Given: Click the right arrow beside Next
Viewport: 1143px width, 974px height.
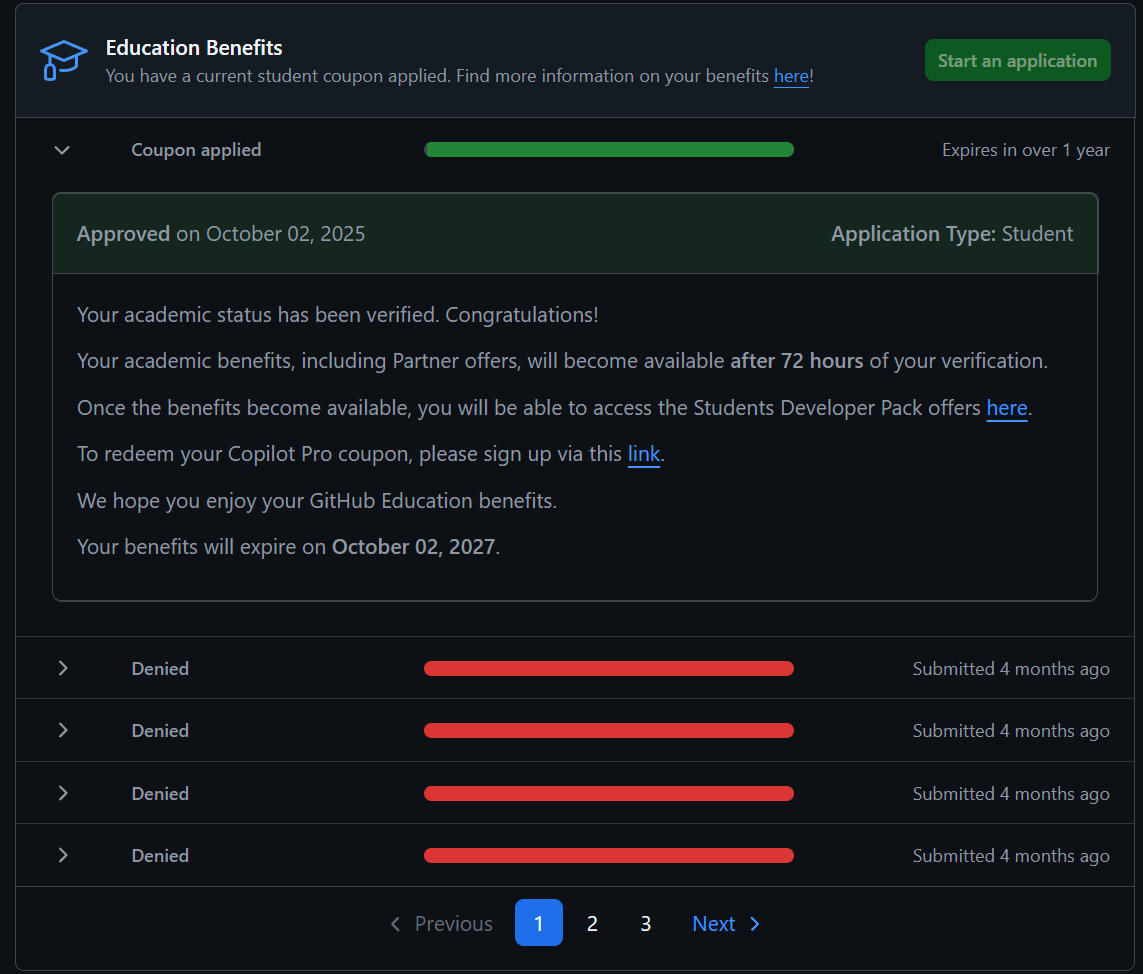Looking at the screenshot, I should click(755, 924).
